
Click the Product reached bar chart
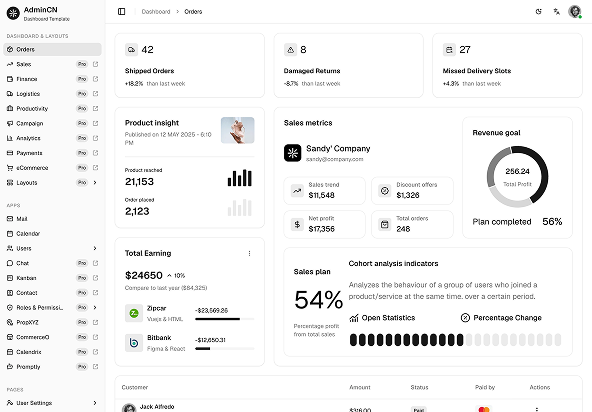click(x=240, y=177)
